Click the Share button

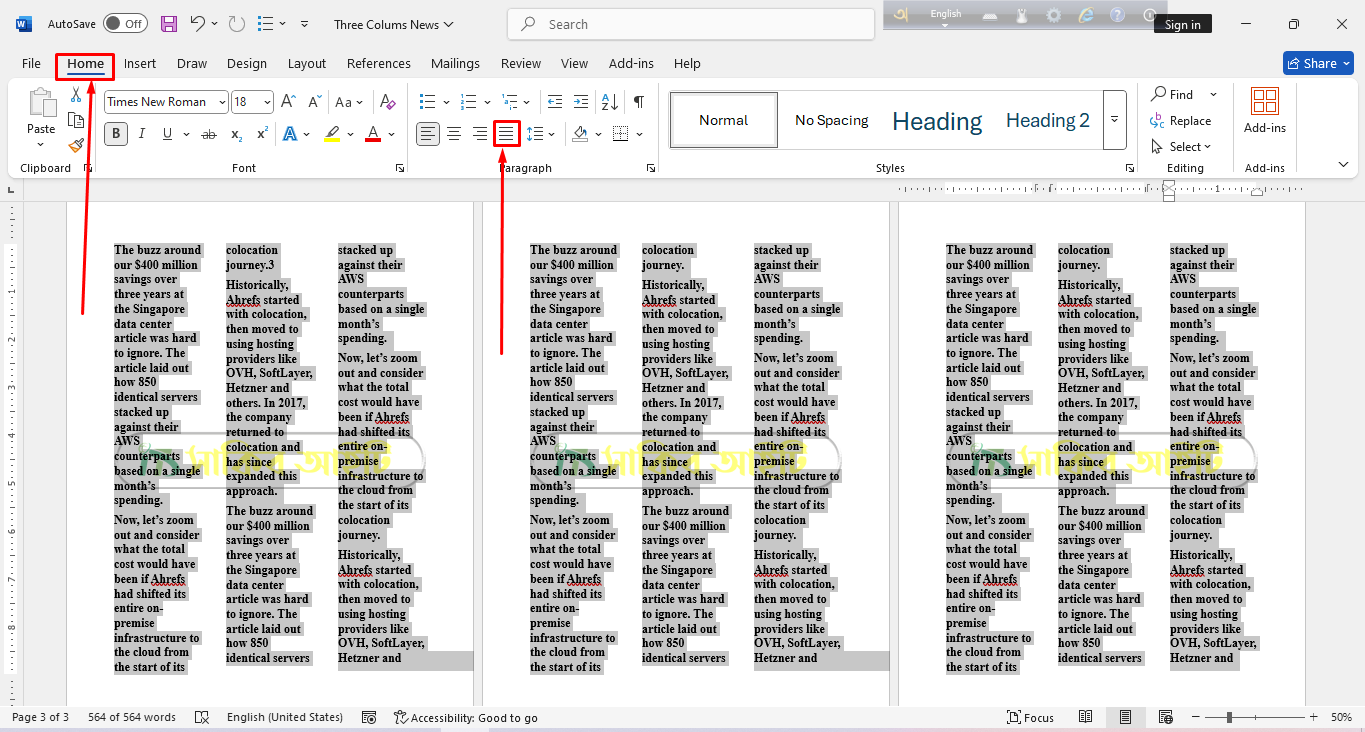[1318, 63]
